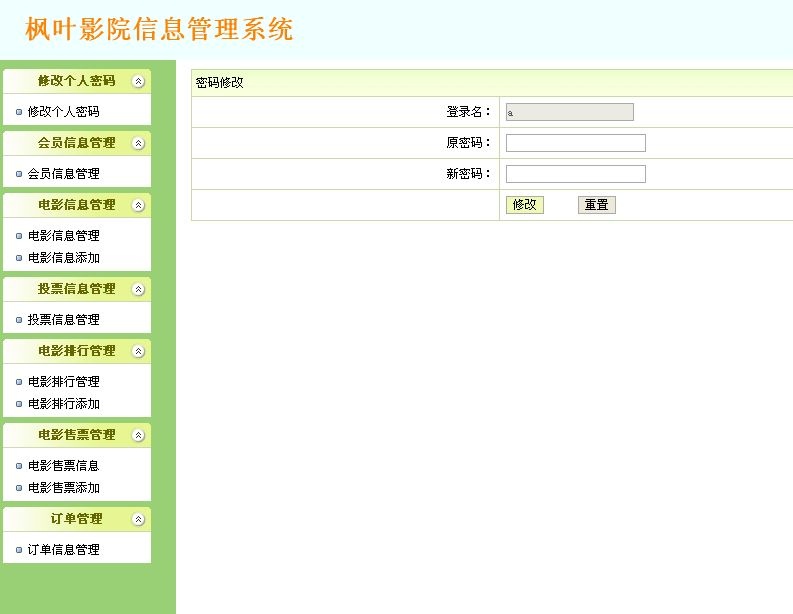
Task: Click the 新密码： label
Action: [468, 174]
